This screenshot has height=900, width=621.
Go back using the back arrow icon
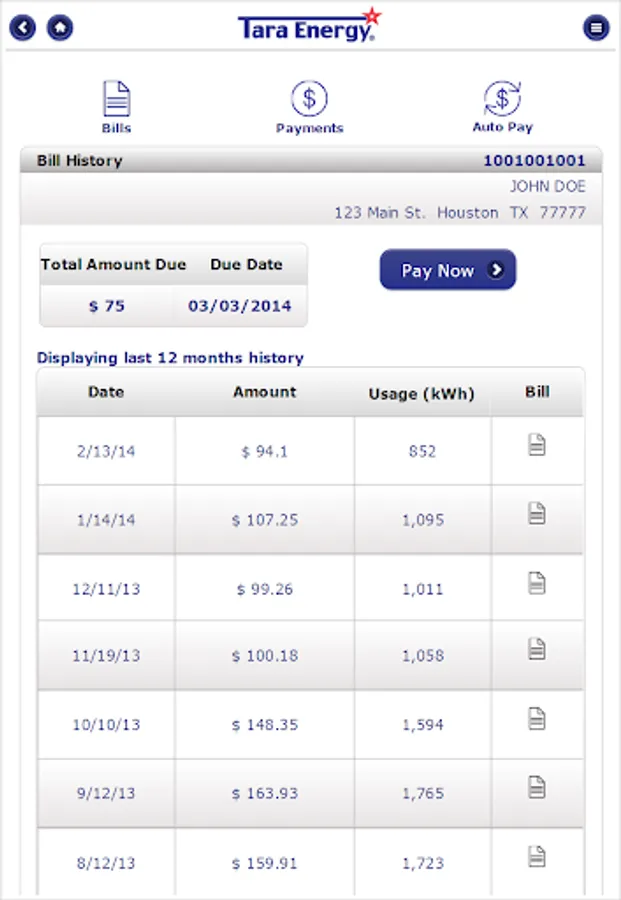(x=22, y=27)
